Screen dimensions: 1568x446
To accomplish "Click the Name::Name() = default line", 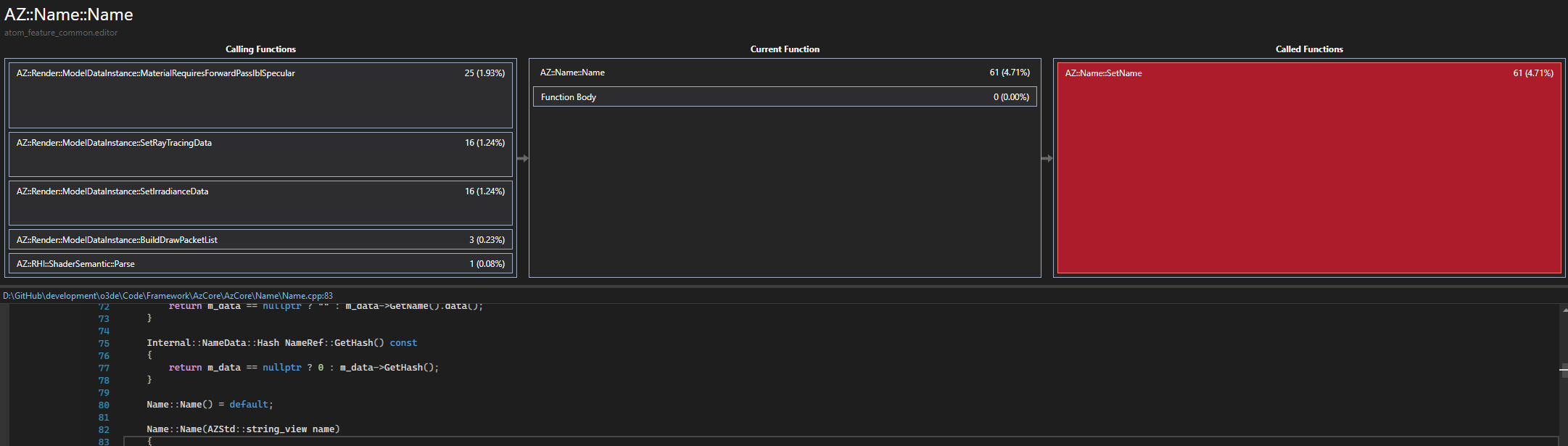I will 210,405.
